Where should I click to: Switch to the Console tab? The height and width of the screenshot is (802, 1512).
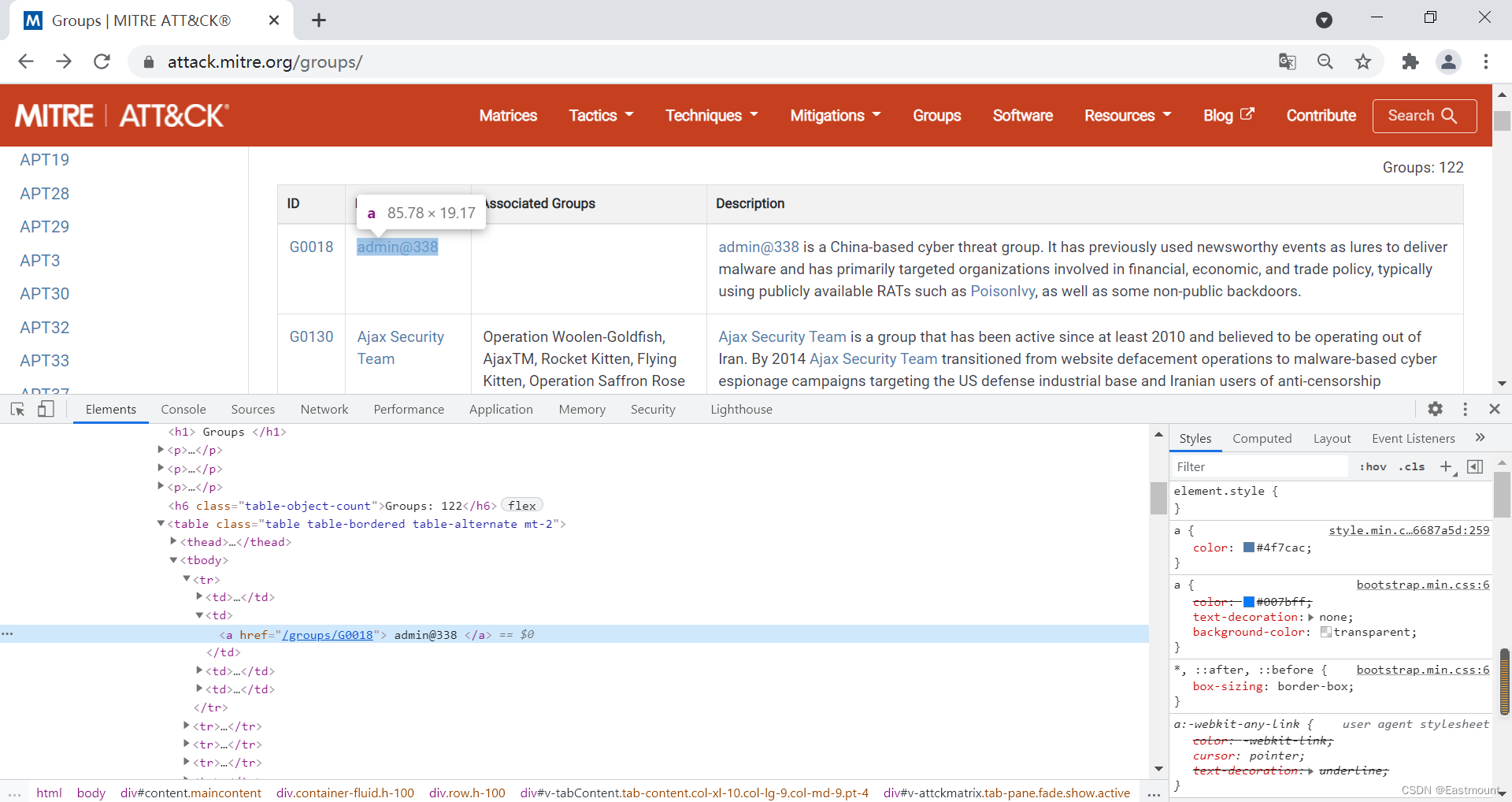pos(183,409)
